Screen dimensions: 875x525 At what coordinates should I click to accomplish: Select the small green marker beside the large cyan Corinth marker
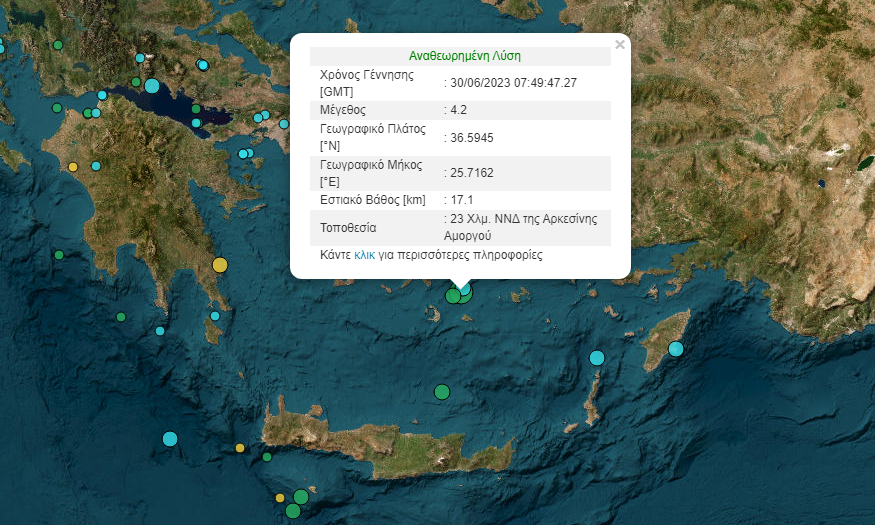click(136, 82)
